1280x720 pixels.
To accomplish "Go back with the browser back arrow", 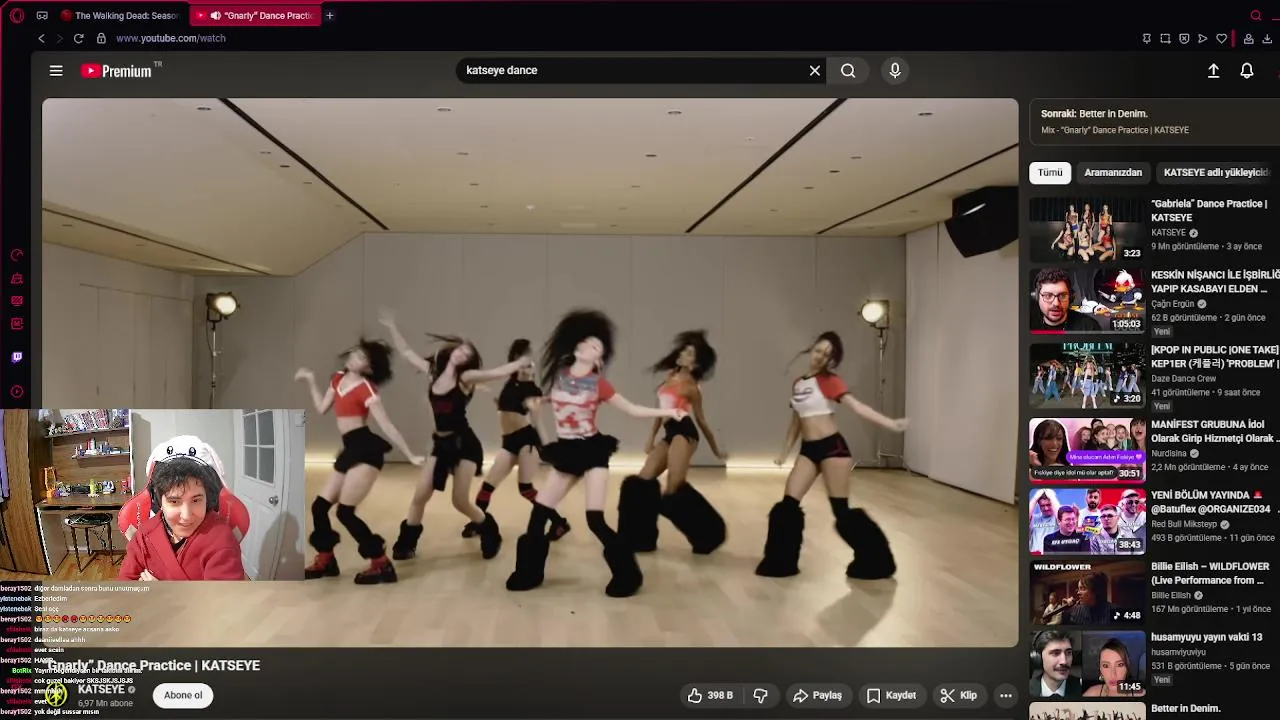I will tap(41, 38).
